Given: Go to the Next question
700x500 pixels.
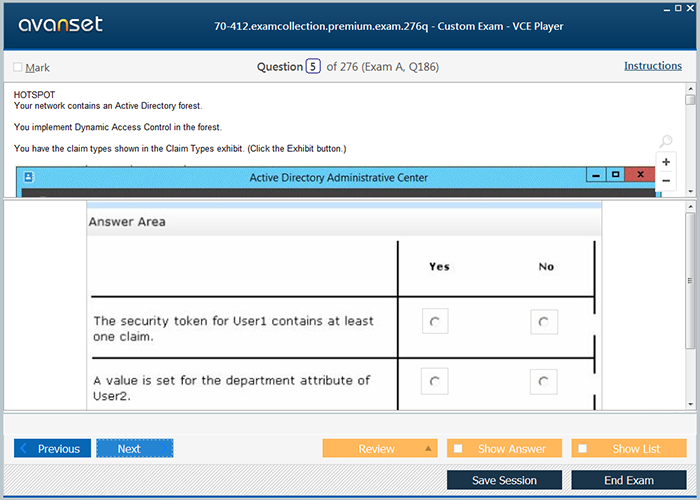Looking at the screenshot, I should click(x=135, y=448).
